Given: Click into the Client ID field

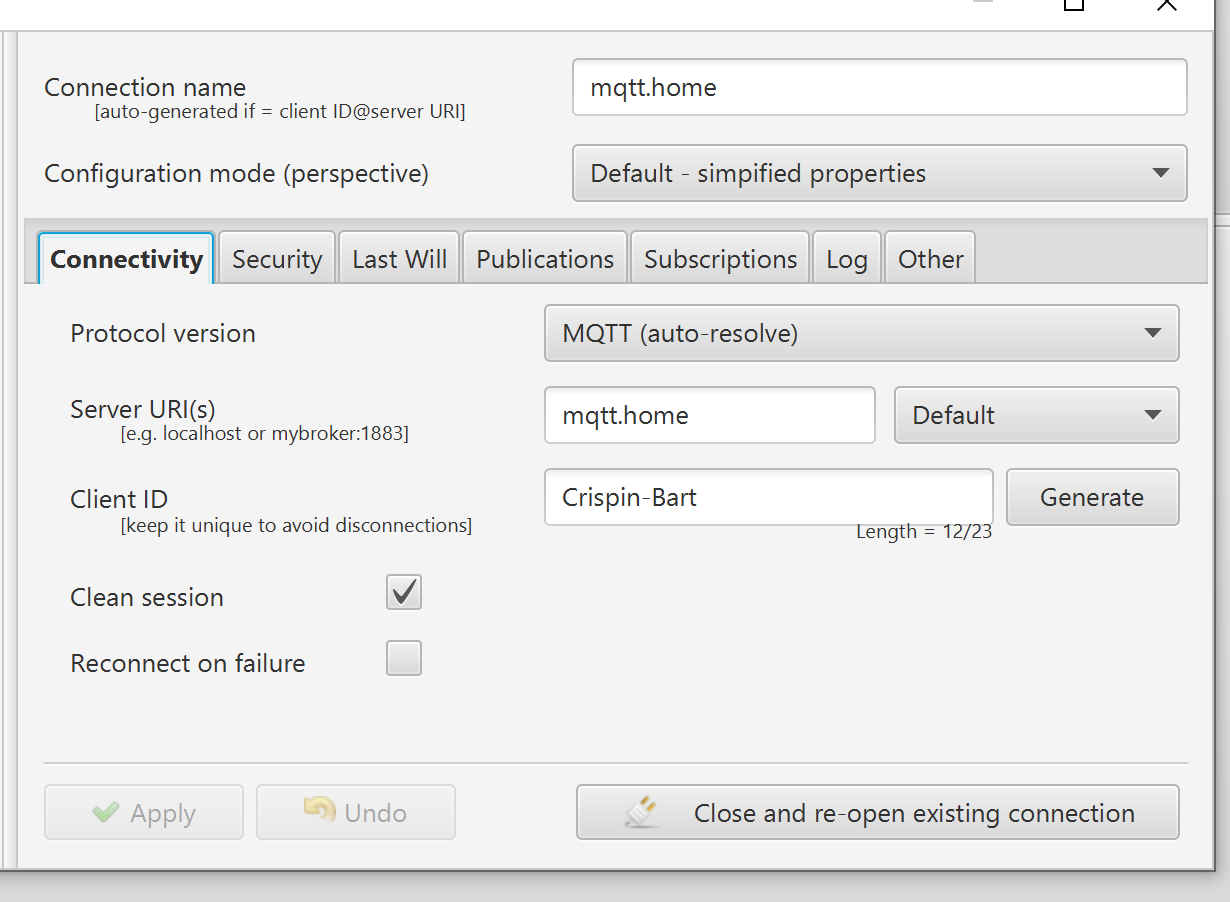Looking at the screenshot, I should point(768,497).
